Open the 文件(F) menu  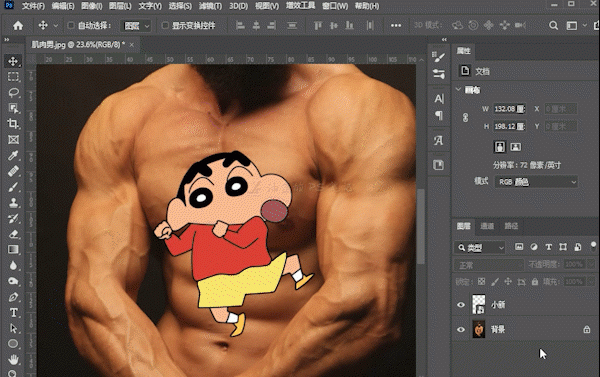(x=33, y=6)
